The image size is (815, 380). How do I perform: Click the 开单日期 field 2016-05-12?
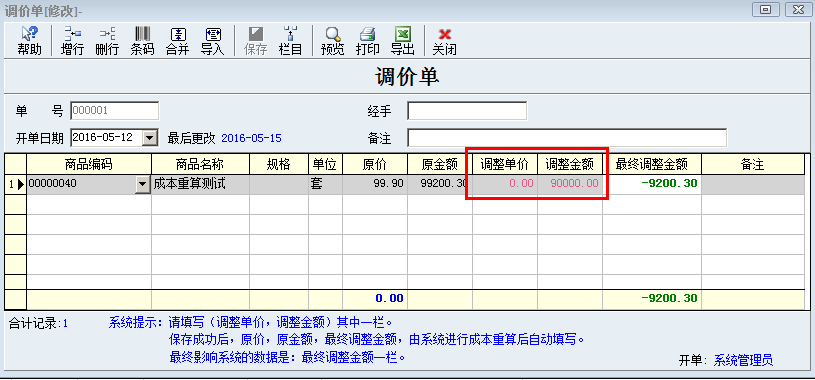click(106, 138)
